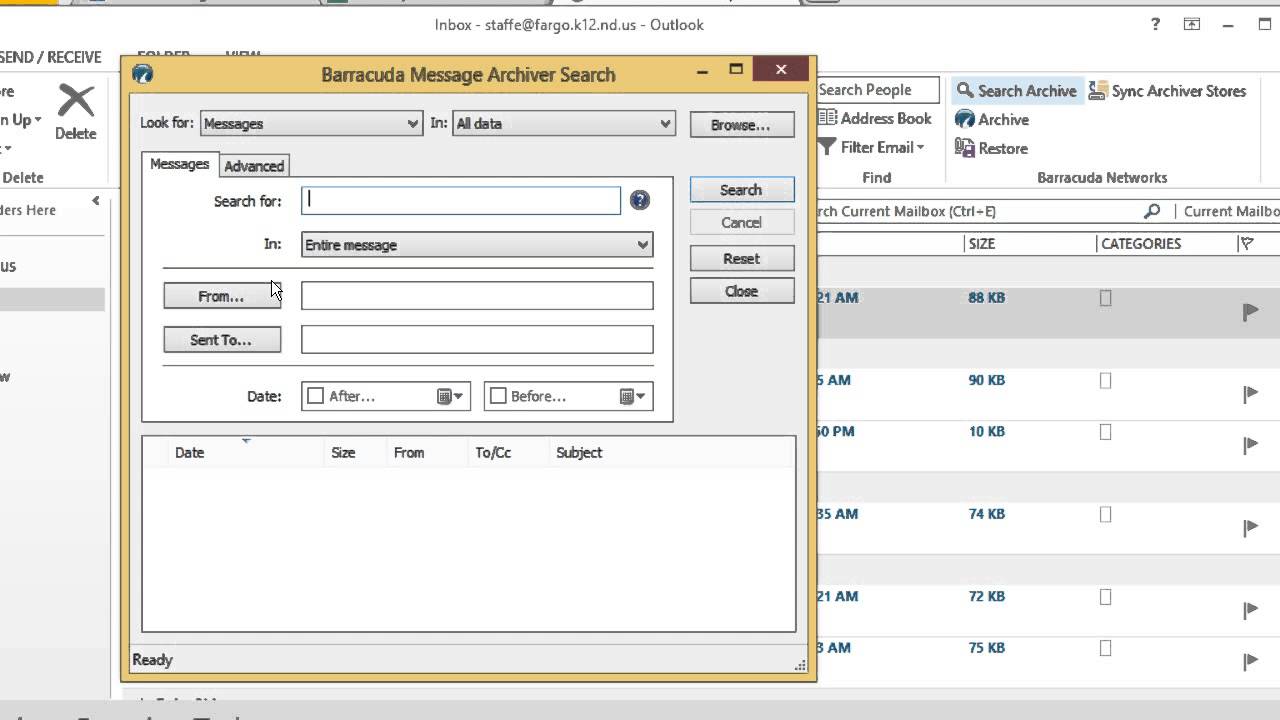Switch to the Advanced tab
Viewport: 1280px width, 720px height.
tap(254, 166)
